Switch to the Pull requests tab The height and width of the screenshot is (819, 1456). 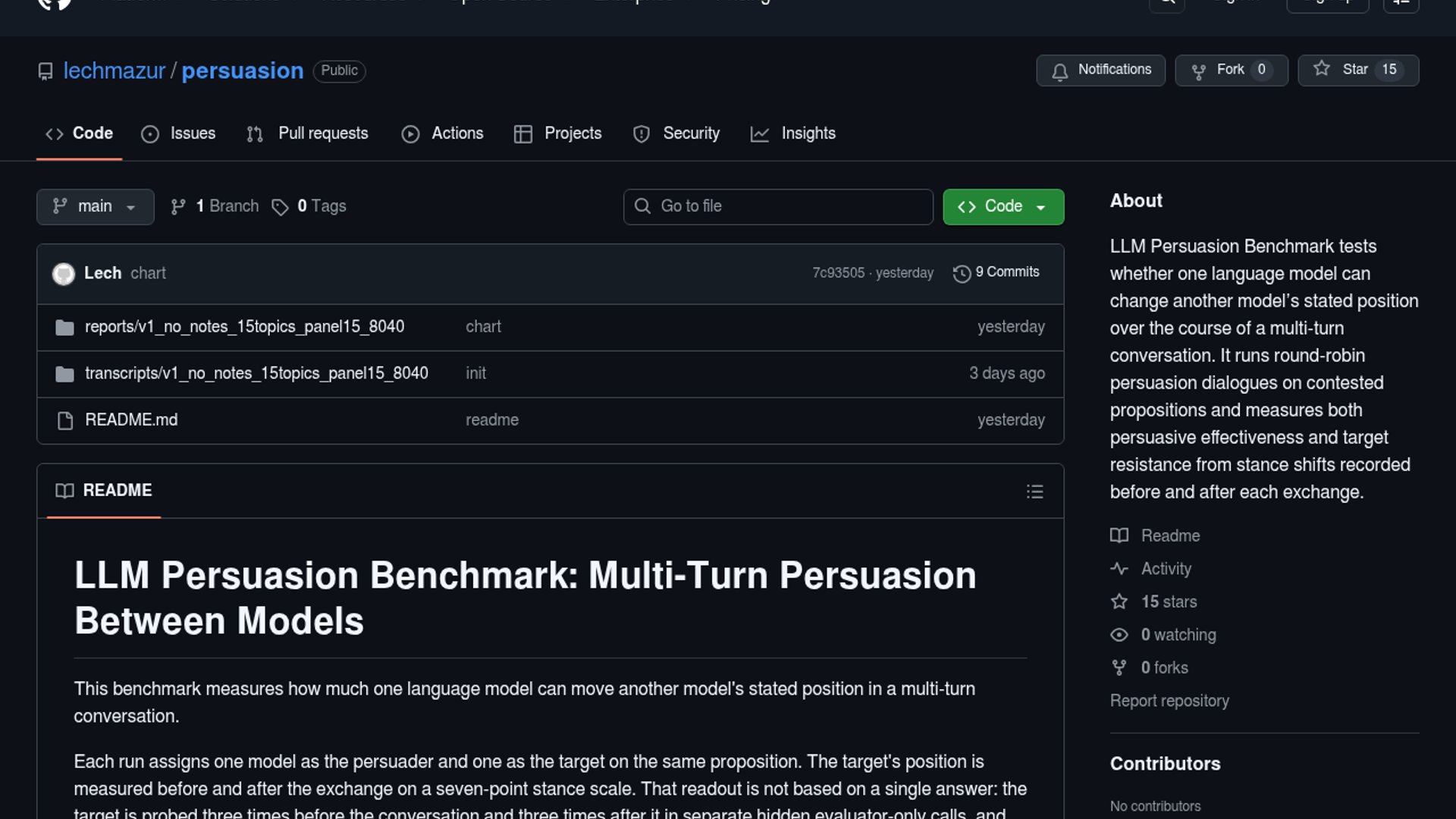pyautogui.click(x=308, y=133)
